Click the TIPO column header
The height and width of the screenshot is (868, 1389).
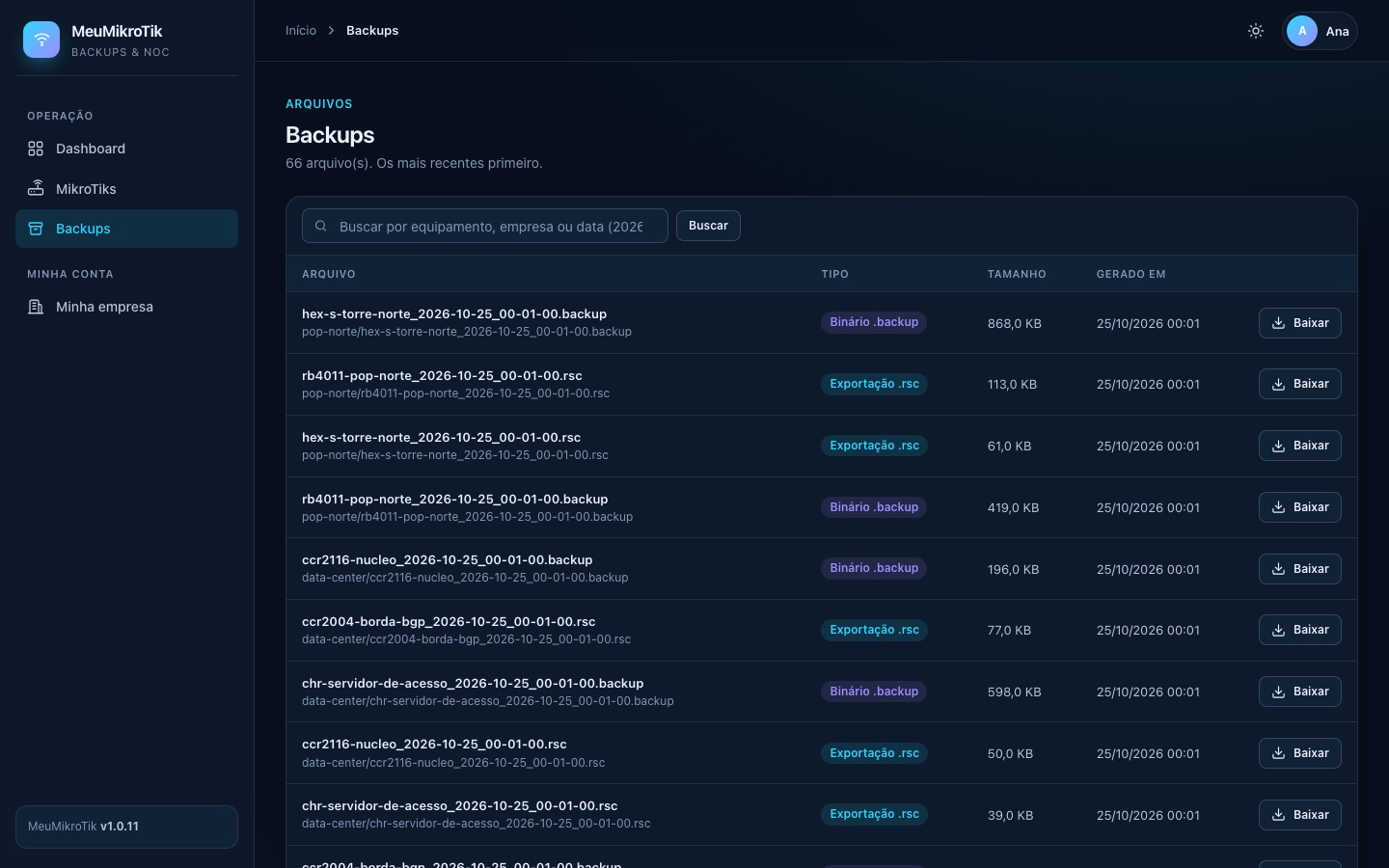pyautogui.click(x=835, y=274)
